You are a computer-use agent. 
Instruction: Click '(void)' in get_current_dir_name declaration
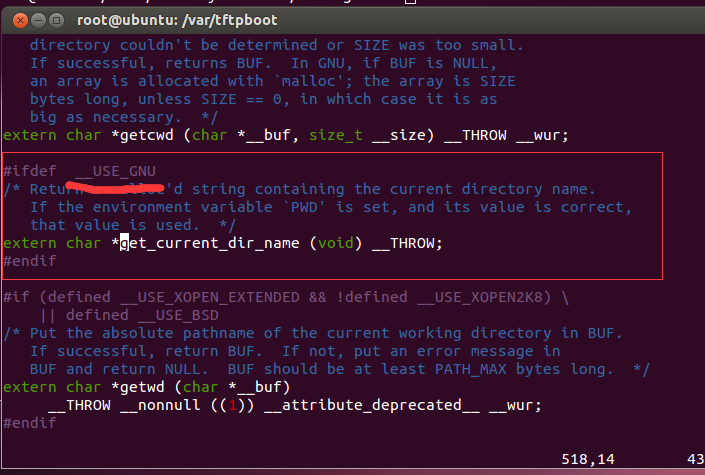click(335, 243)
